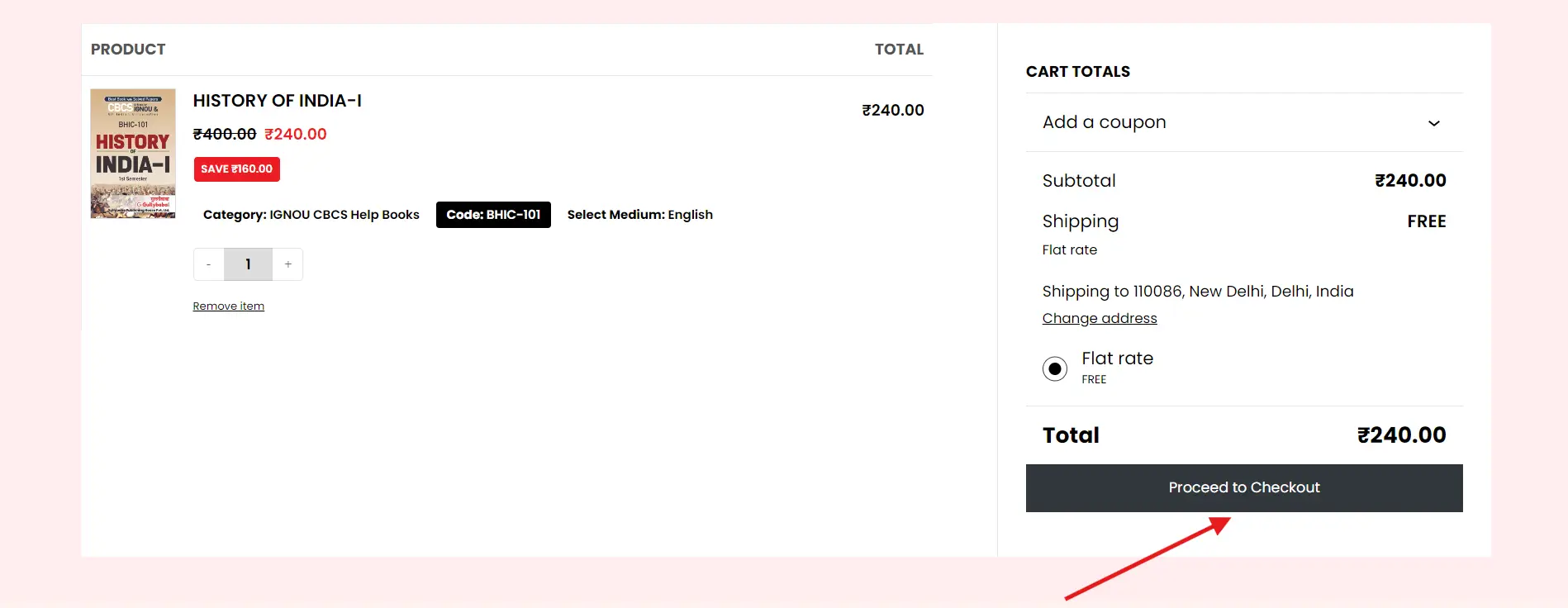The height and width of the screenshot is (608, 1568).
Task: Proceed to Checkout
Action: (x=1244, y=488)
